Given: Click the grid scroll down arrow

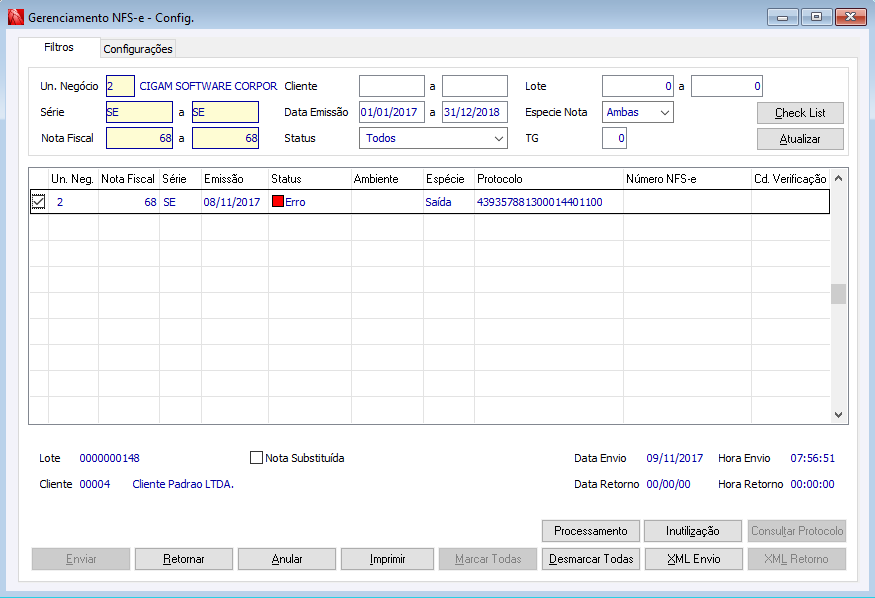Looking at the screenshot, I should [x=838, y=414].
